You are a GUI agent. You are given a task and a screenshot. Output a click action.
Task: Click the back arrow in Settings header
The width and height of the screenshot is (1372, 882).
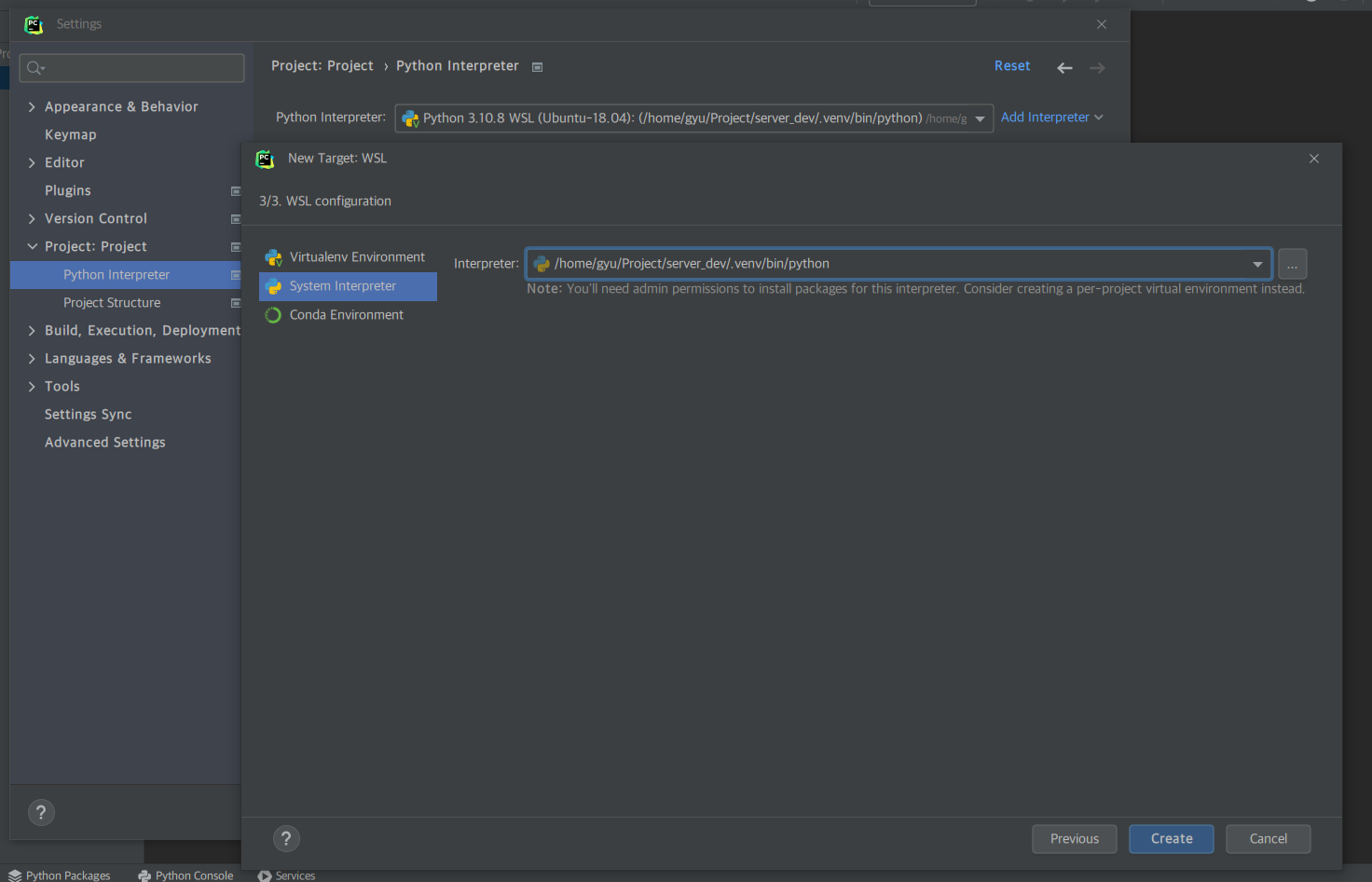(1064, 67)
